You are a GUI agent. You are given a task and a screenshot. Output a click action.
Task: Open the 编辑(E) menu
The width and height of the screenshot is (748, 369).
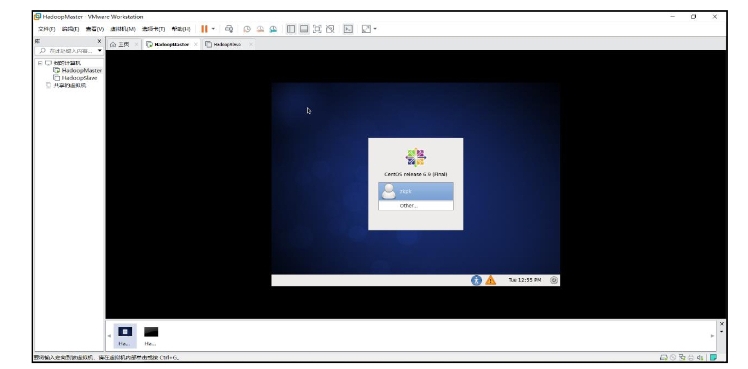tap(70, 29)
